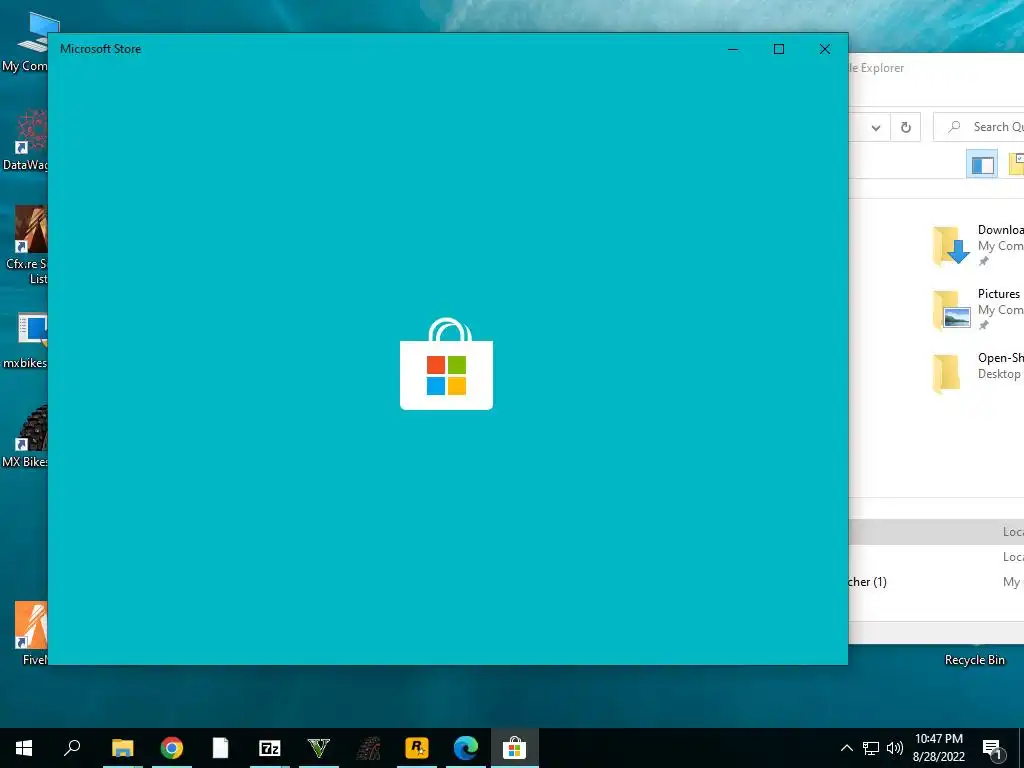
Task: Open the Pictures folder in File Explorer
Action: point(978,309)
